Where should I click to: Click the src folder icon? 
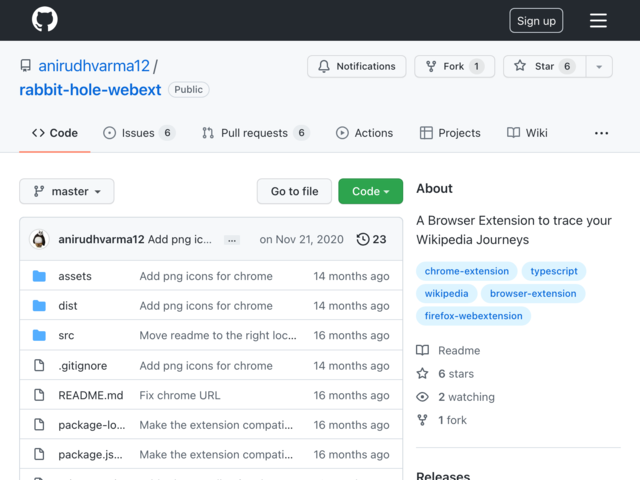[x=39, y=336]
